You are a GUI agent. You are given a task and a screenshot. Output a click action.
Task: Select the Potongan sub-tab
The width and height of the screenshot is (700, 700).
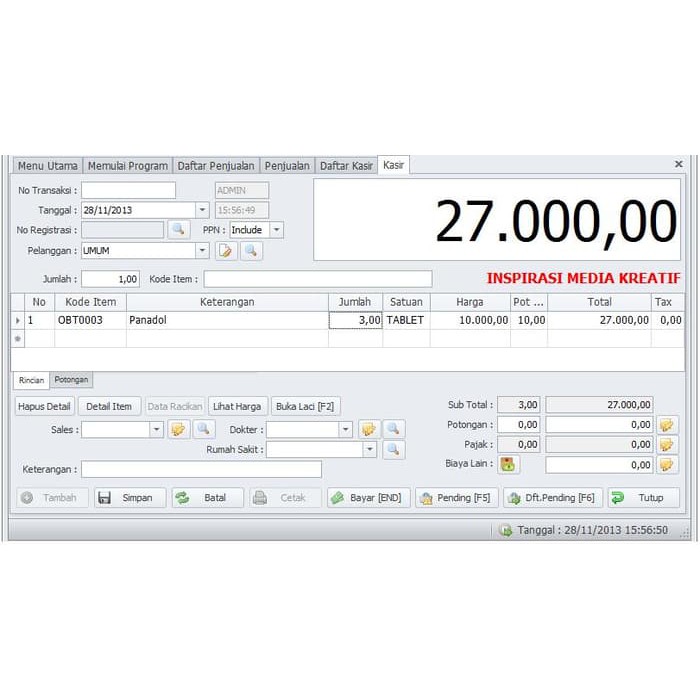71,380
